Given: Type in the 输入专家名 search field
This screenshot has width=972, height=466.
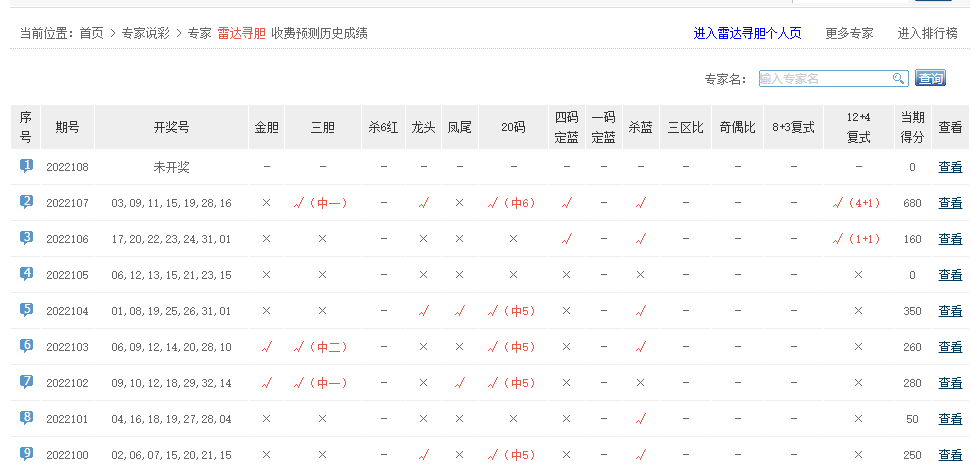Looking at the screenshot, I should point(824,78).
